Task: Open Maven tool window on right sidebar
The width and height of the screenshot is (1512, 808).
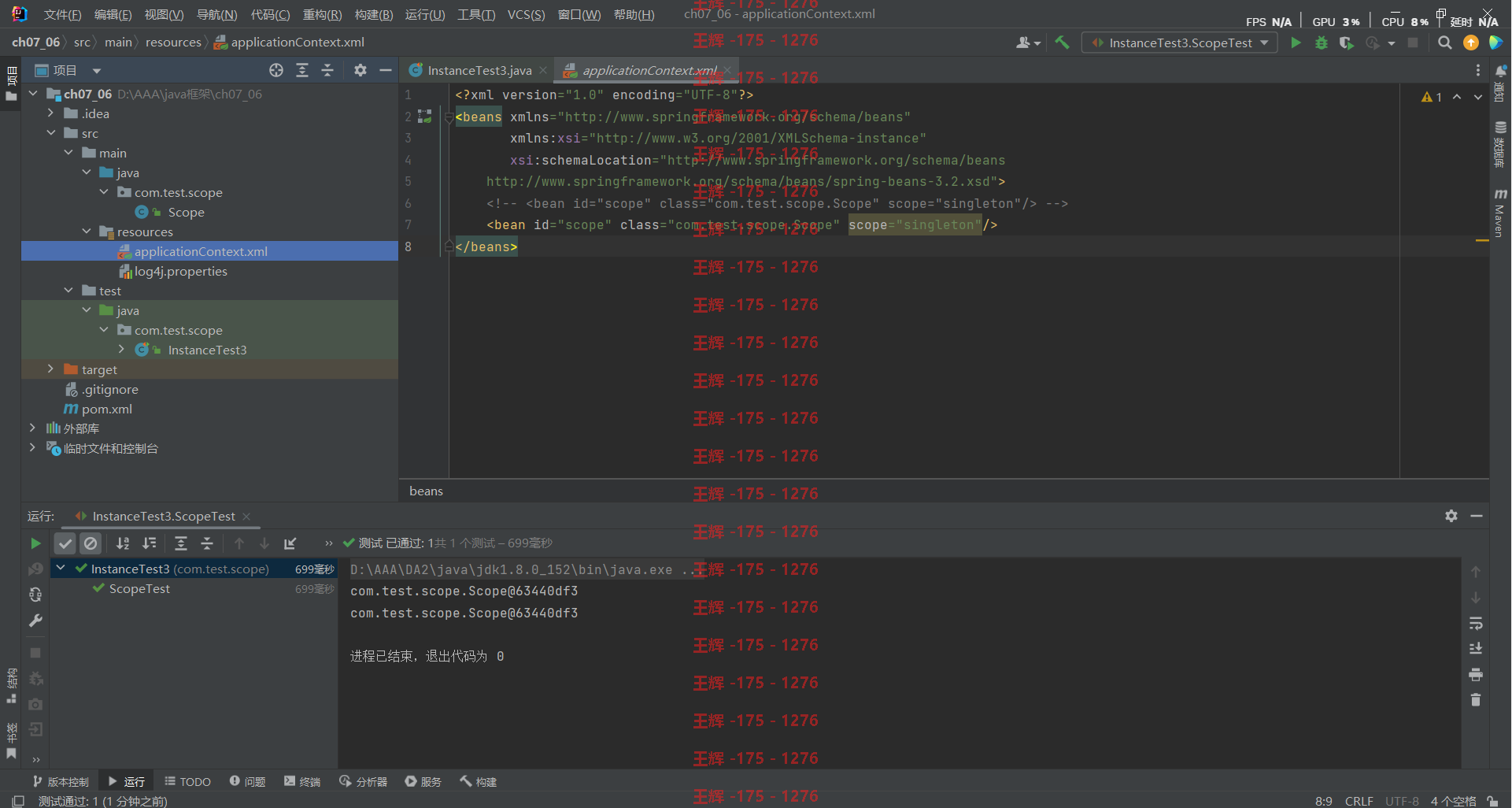Action: (x=1500, y=213)
